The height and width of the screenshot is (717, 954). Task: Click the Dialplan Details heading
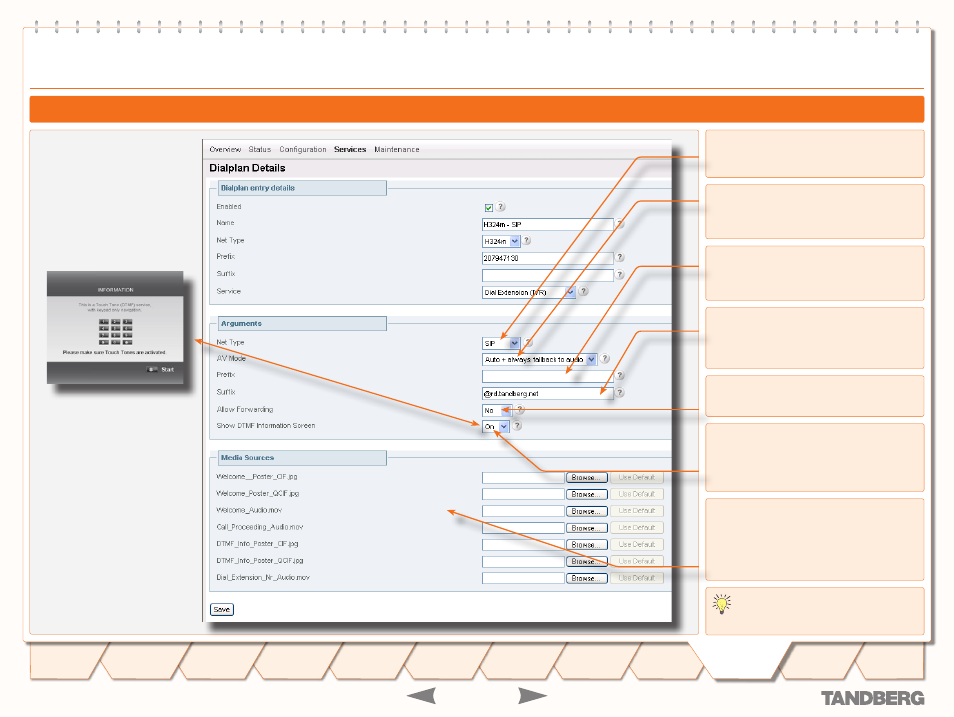[247, 168]
